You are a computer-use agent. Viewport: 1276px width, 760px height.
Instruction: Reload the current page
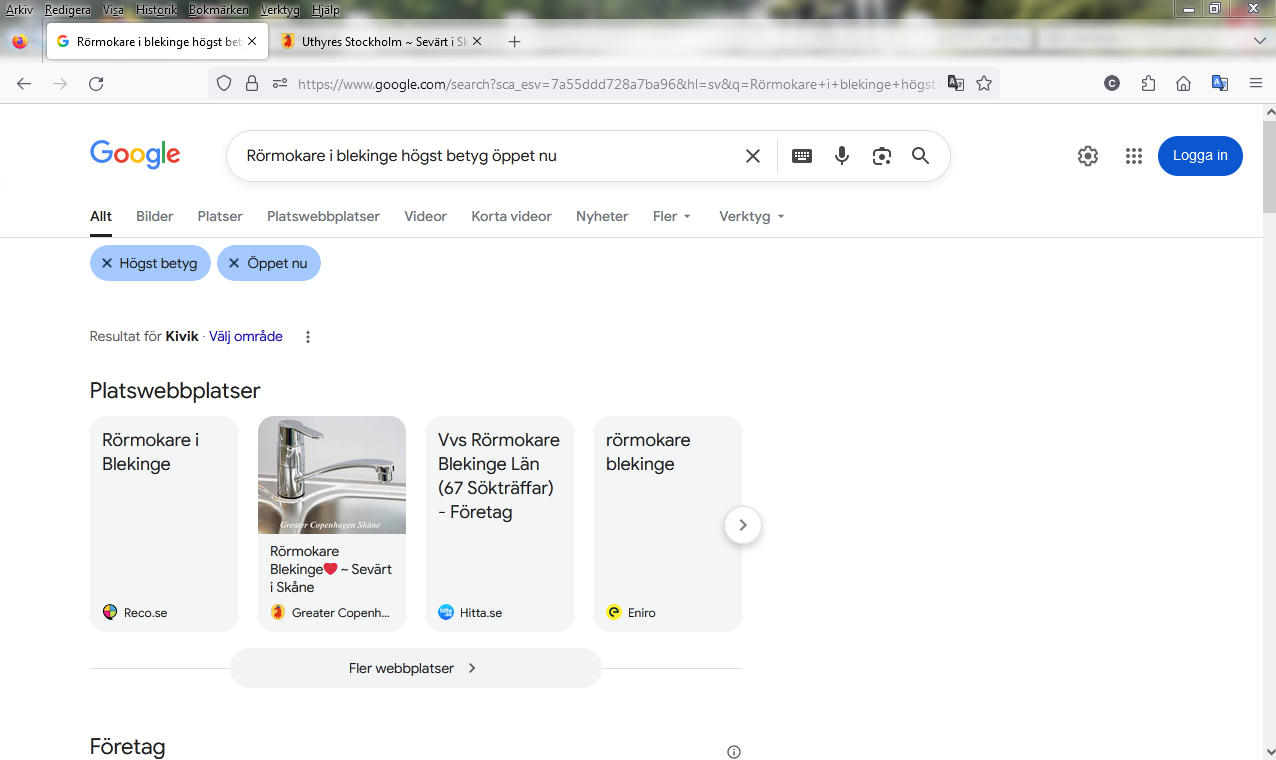[96, 84]
